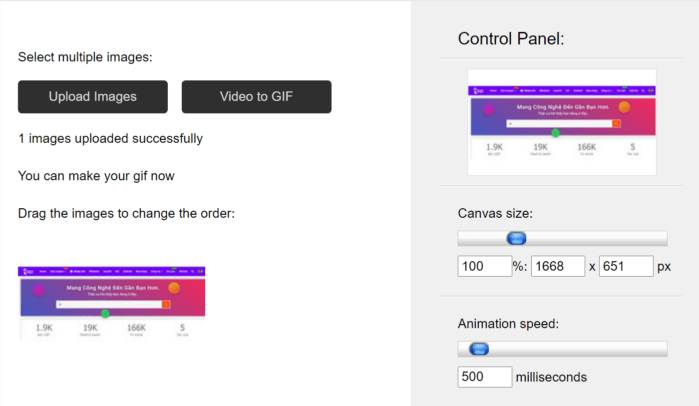Click the empty Canvas size slider track
The image size is (699, 406).
coord(597,238)
